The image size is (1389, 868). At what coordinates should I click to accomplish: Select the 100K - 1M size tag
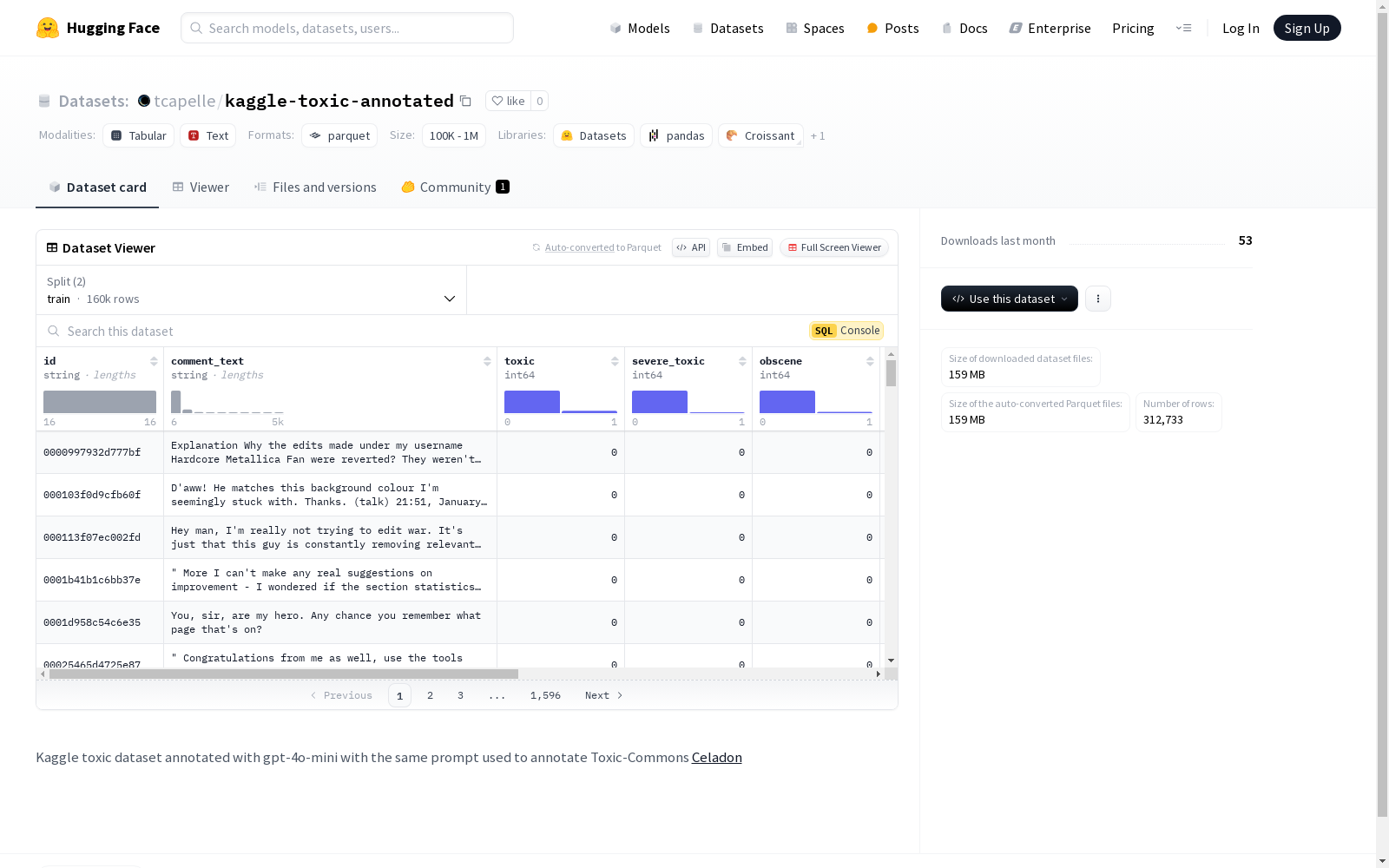coord(453,135)
